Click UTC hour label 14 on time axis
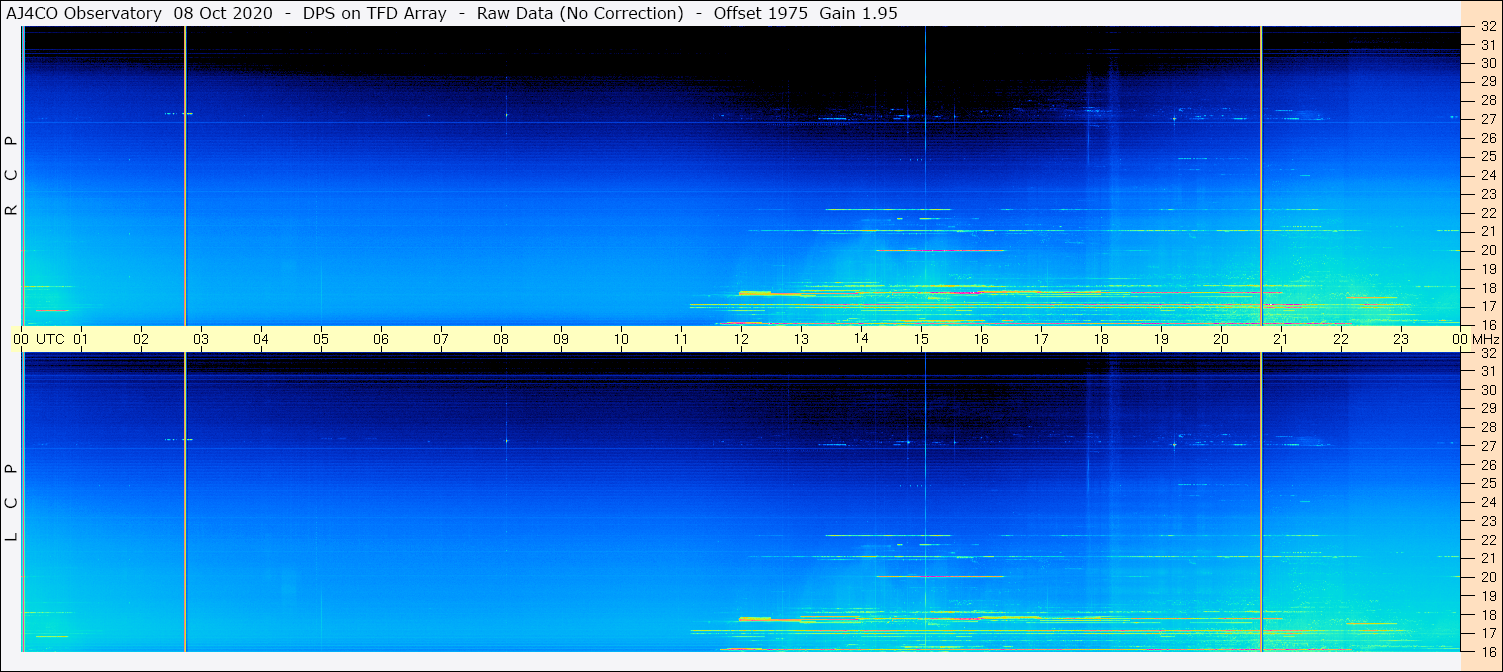 coord(861,338)
